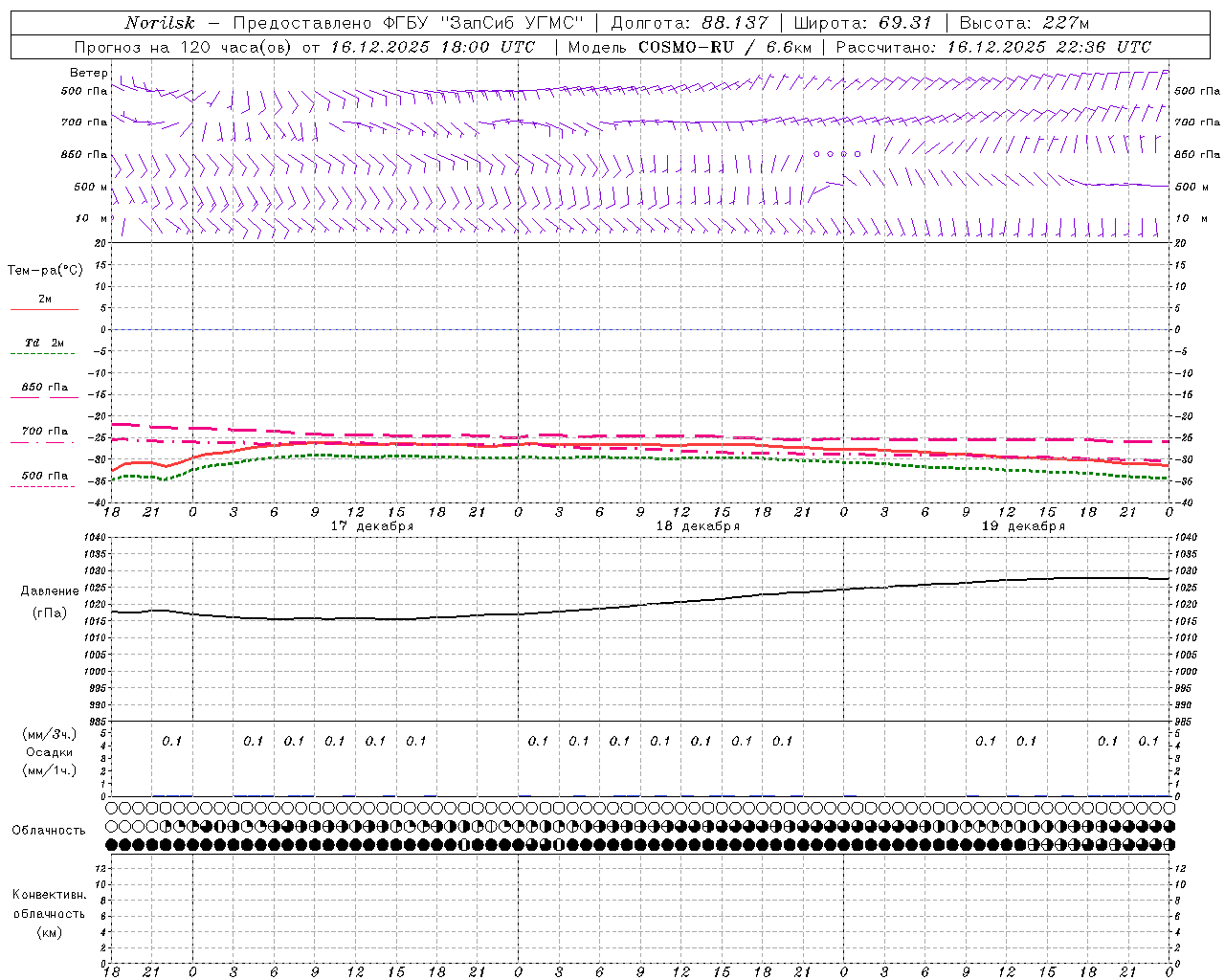Click the Norilsk station name in header
Screen dimensions: 1225x980
(160, 23)
